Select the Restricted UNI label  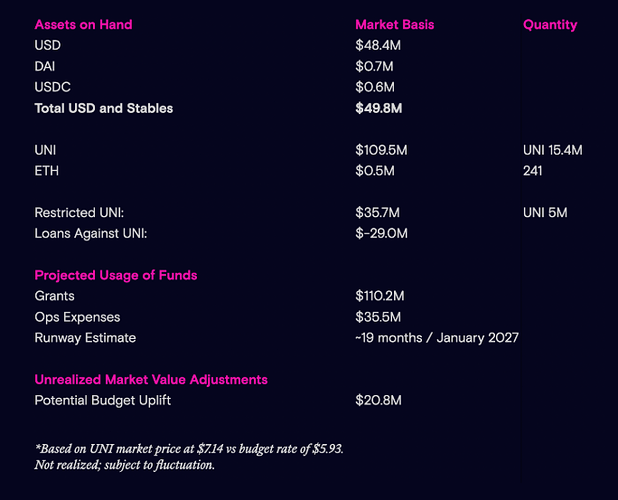coord(83,213)
